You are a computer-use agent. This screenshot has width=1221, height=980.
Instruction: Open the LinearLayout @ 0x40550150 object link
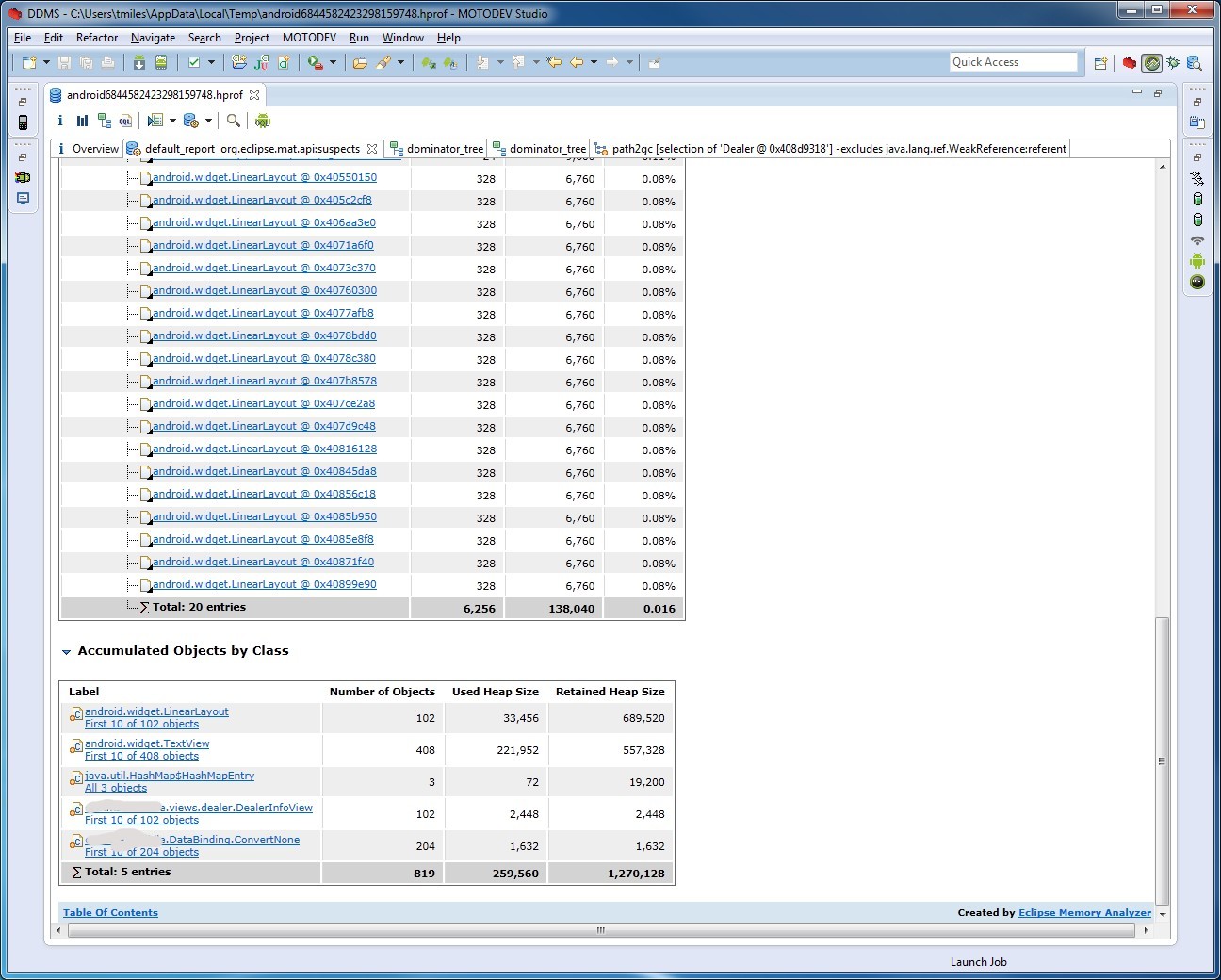click(265, 177)
